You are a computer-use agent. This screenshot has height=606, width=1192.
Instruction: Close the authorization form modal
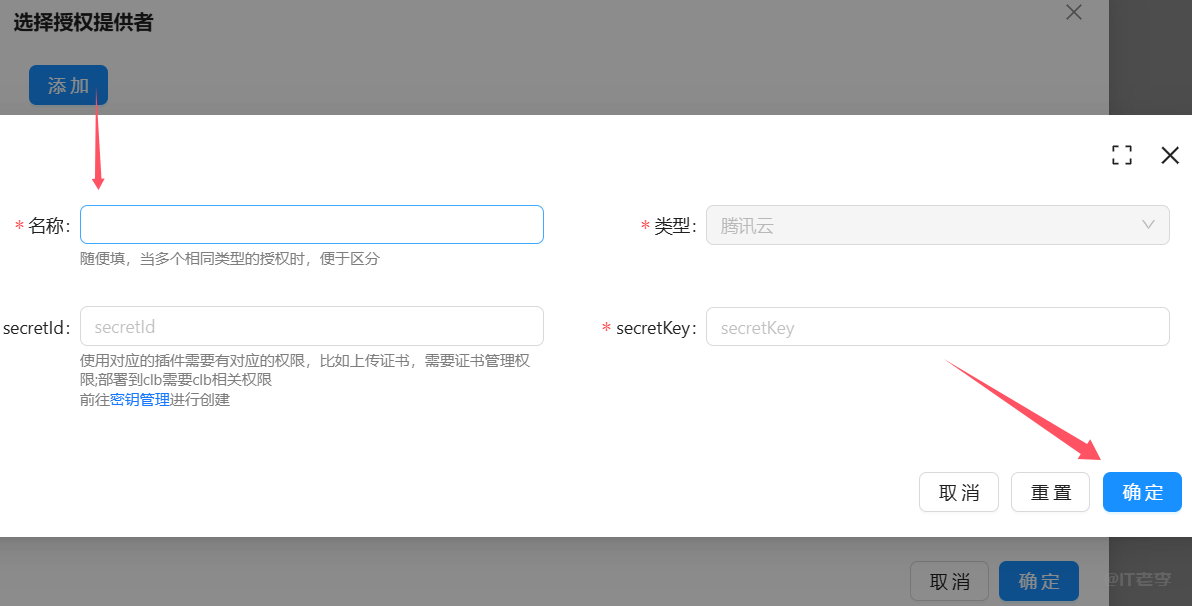click(x=1170, y=155)
